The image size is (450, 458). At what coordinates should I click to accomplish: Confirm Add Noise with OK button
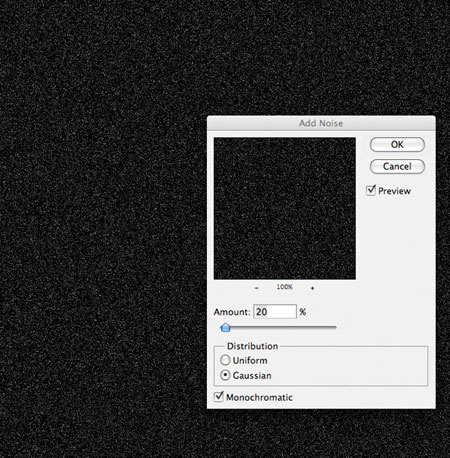pyautogui.click(x=397, y=145)
